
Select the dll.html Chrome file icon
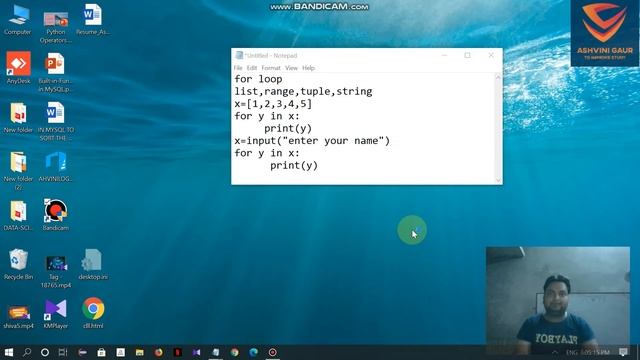point(93,313)
